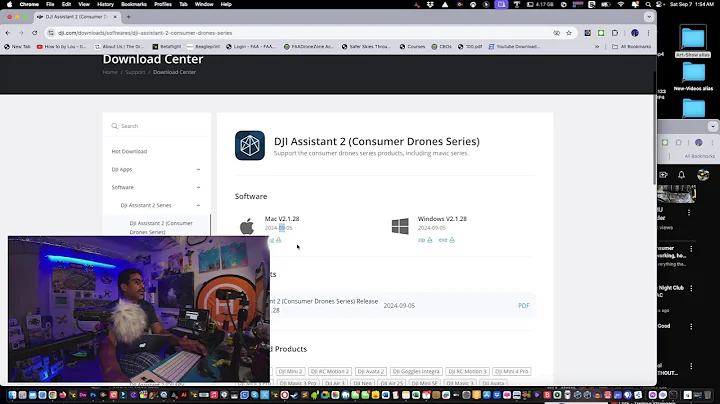The height and width of the screenshot is (404, 720).
Task: Open the YouTube account avatar
Action: [703, 174]
